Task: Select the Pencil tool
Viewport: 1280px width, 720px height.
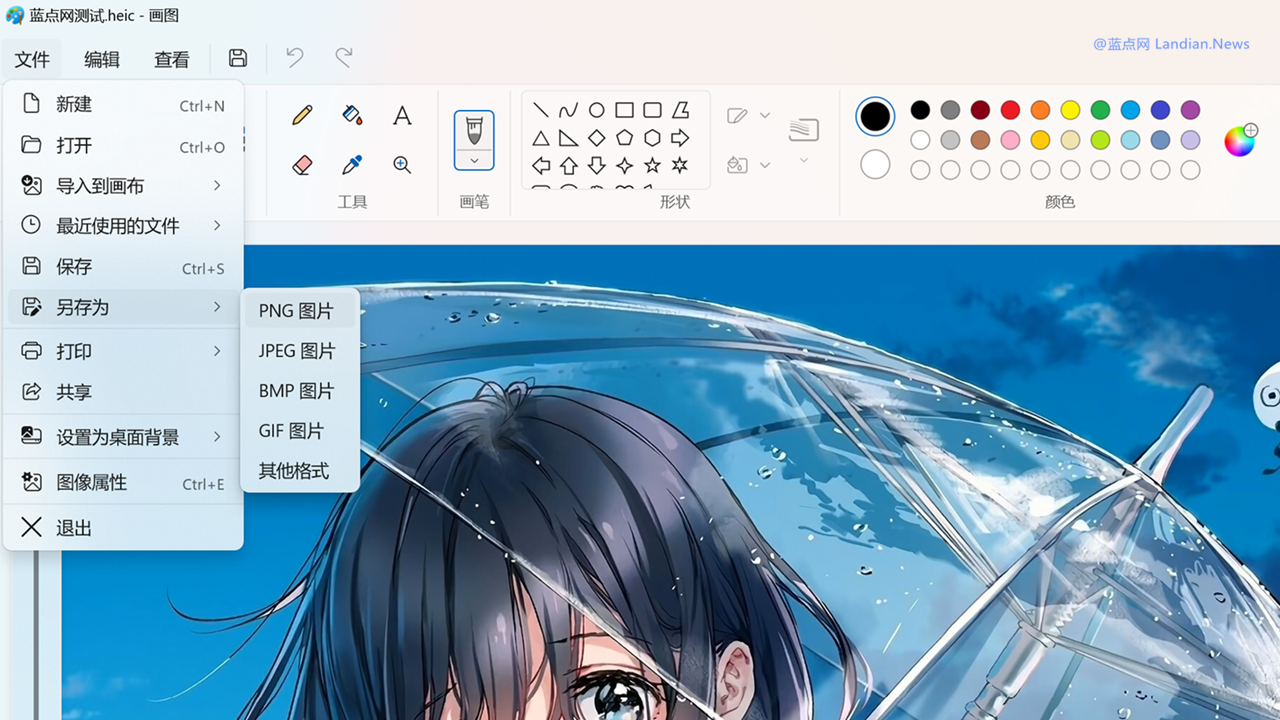Action: [303, 116]
